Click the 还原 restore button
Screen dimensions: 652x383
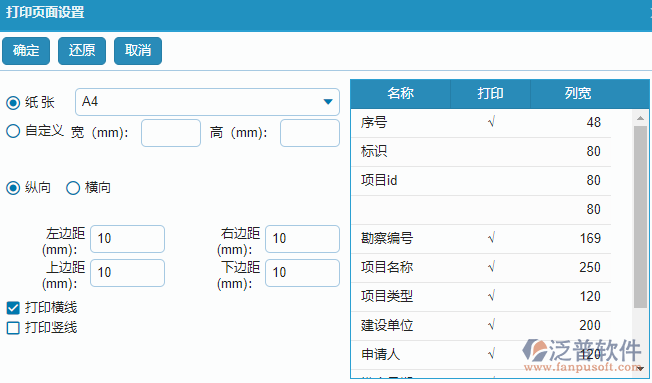click(82, 51)
